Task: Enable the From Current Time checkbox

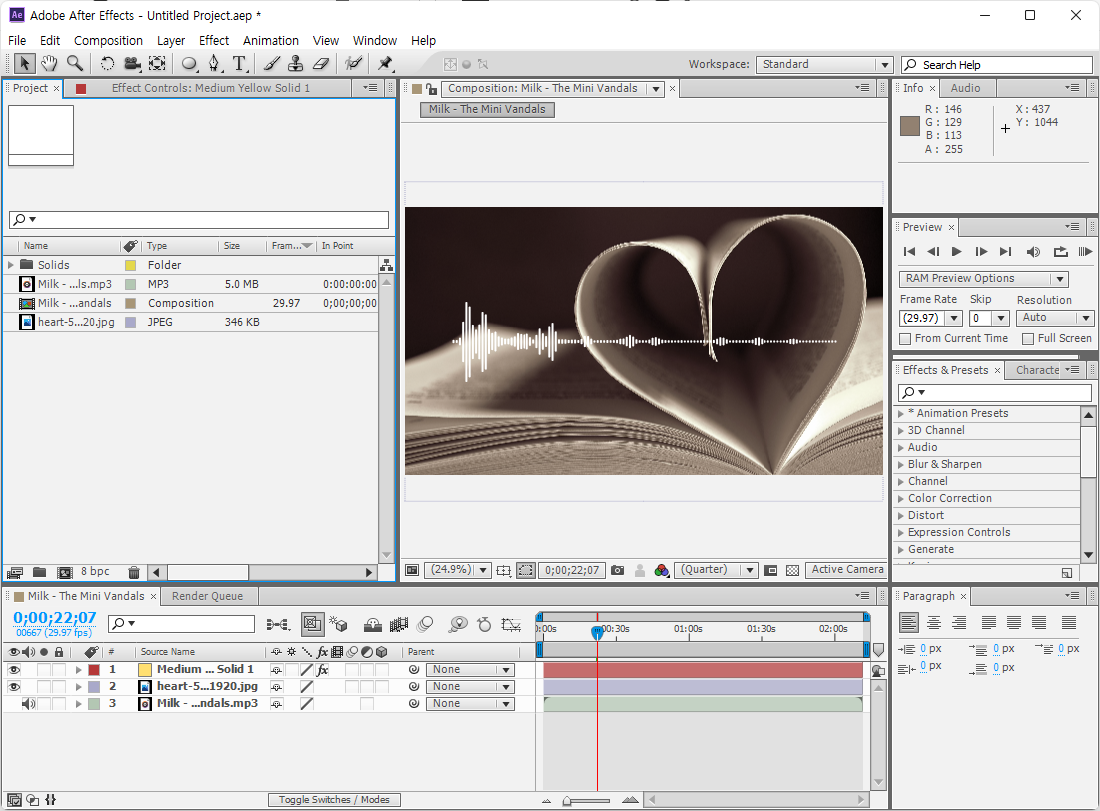Action: point(905,339)
